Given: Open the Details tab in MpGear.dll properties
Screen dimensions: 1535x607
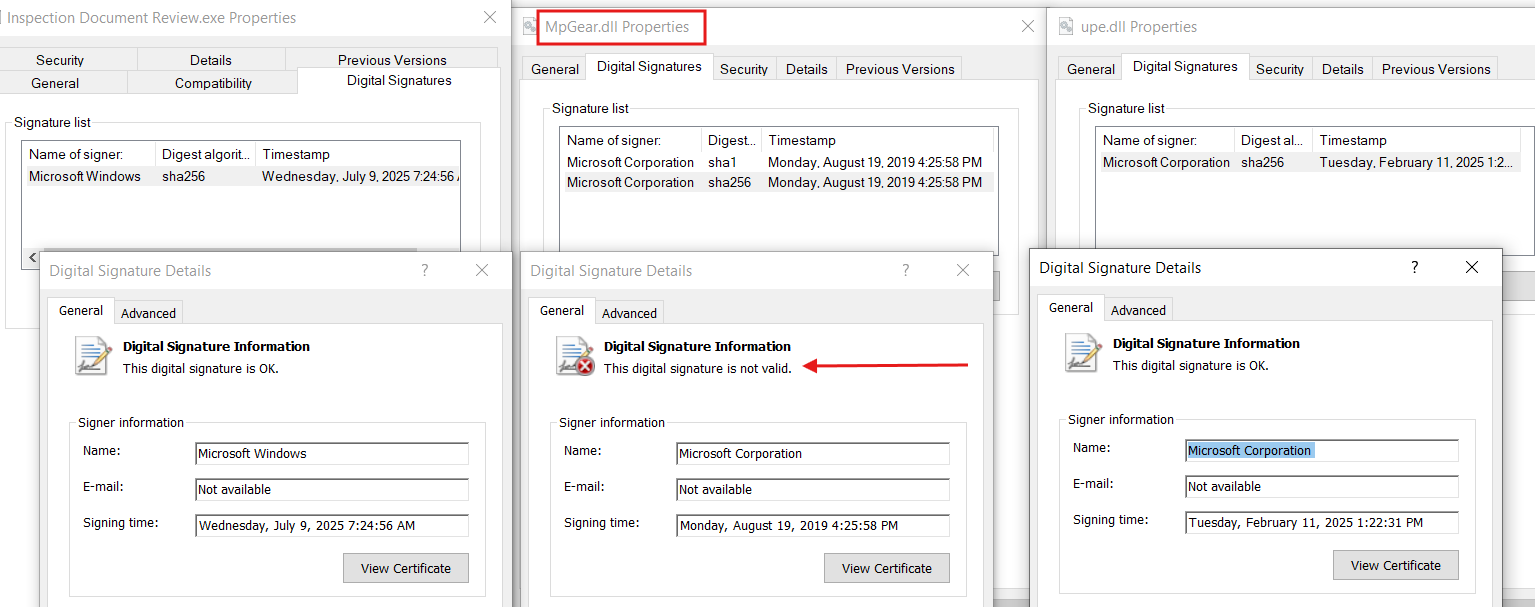Looking at the screenshot, I should [806, 68].
